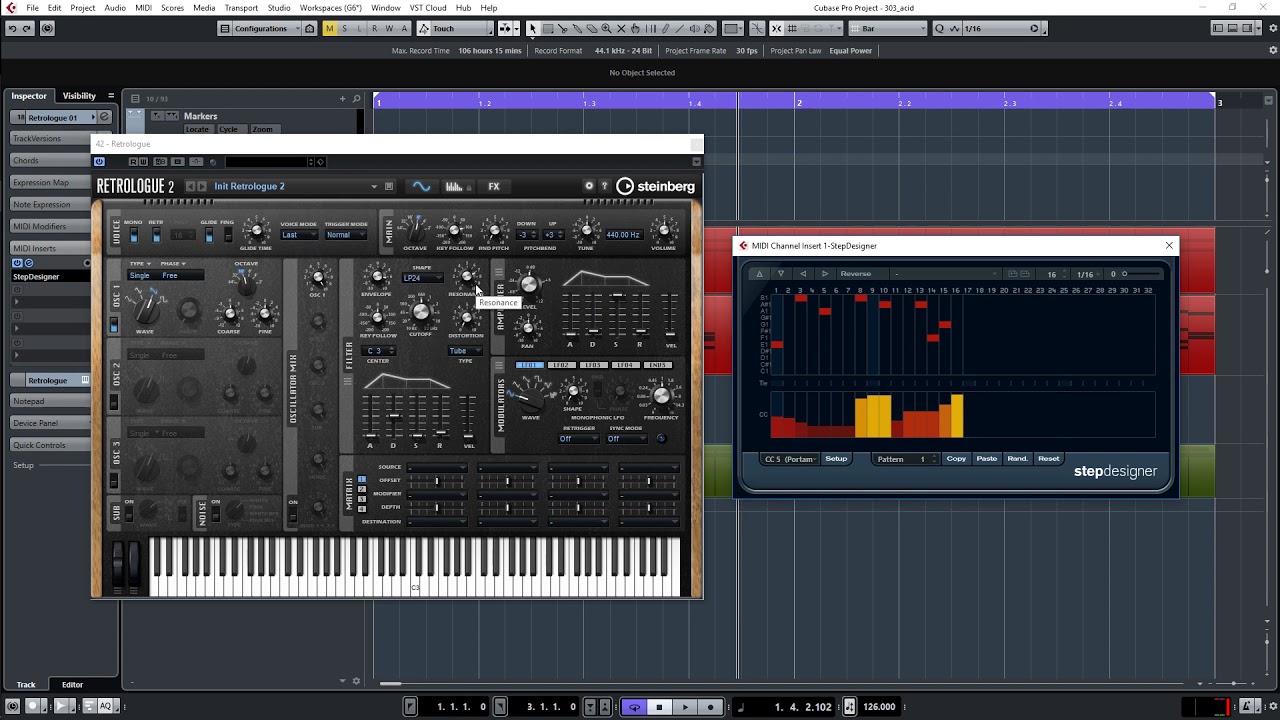Bypass the StepDesigner MIDI insert
Viewport: 1280px width, 720px height.
[17, 263]
